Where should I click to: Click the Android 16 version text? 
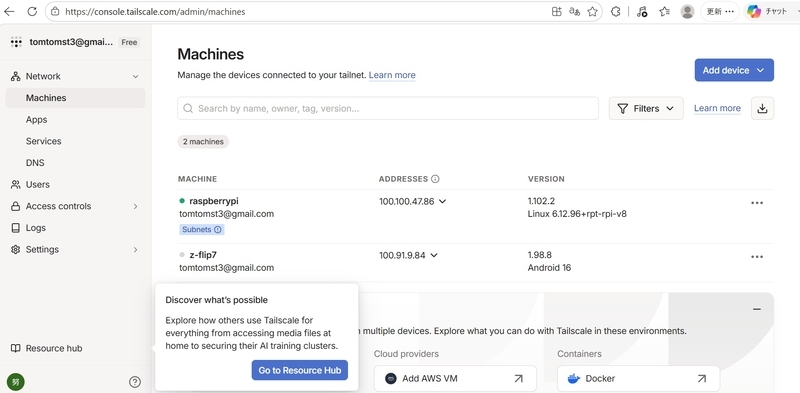(549, 268)
